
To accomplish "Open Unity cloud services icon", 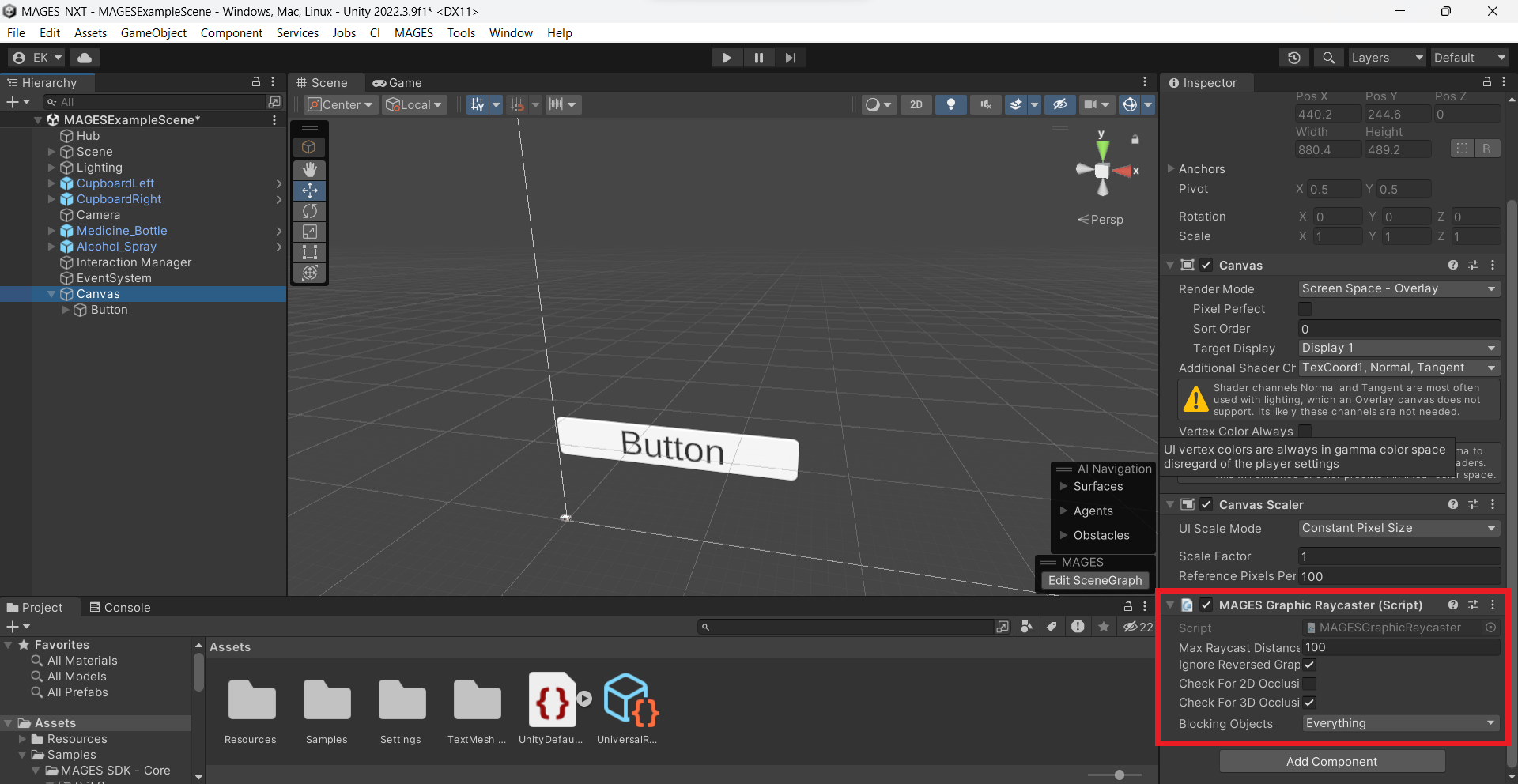I will coord(85,58).
